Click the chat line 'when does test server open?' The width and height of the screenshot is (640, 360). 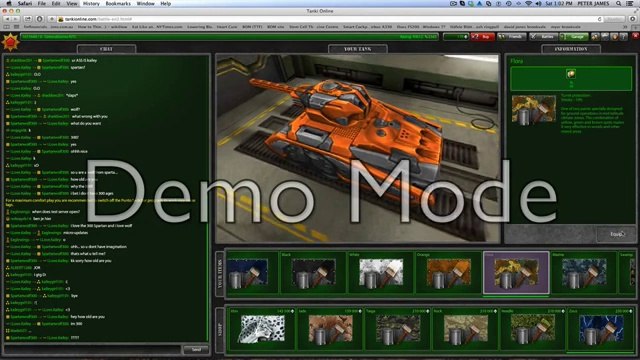(56, 212)
